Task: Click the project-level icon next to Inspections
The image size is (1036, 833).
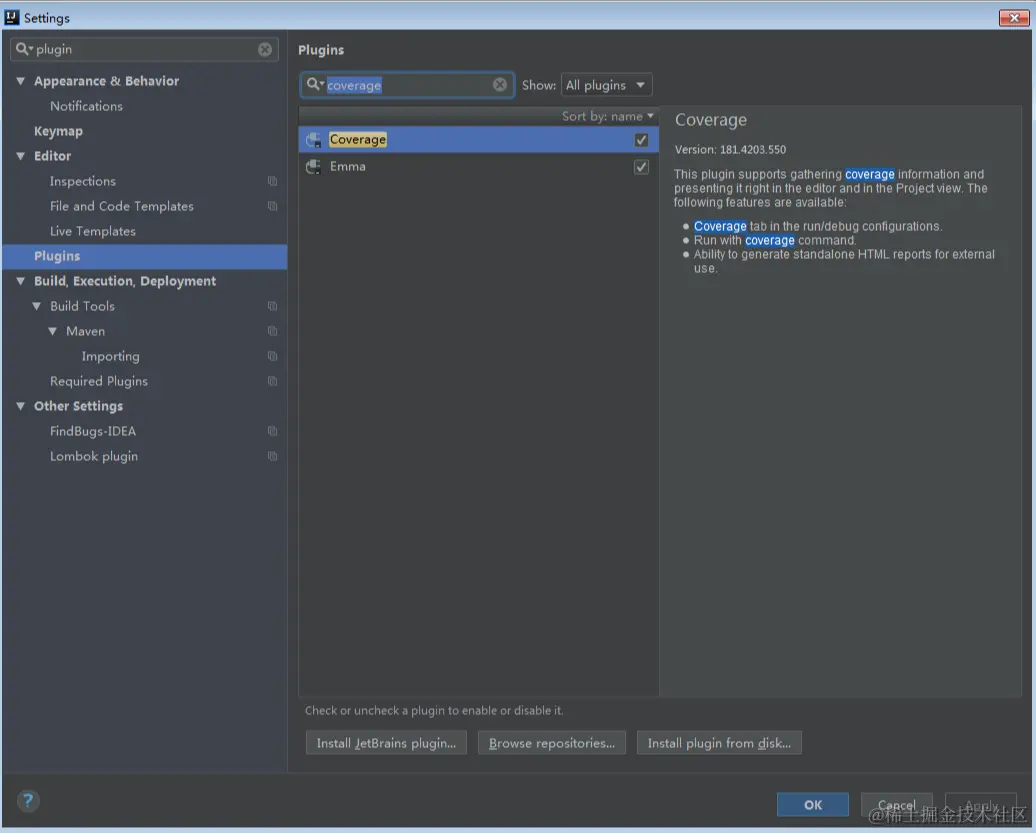Action: point(272,181)
